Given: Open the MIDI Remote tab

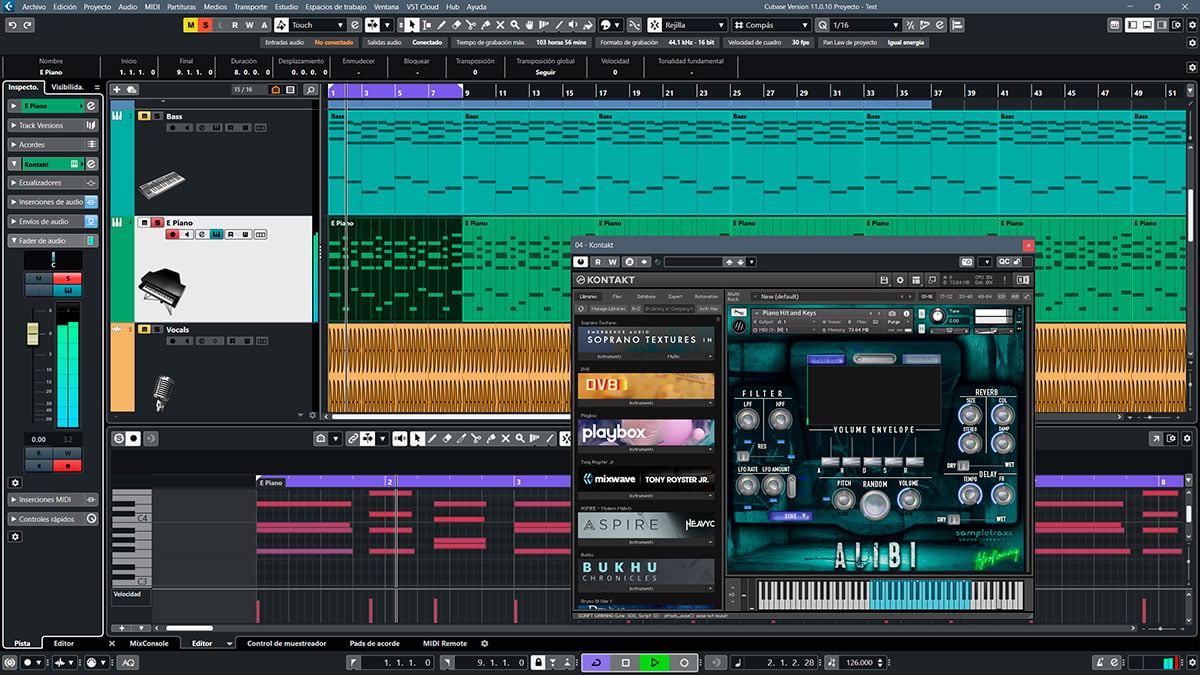Looking at the screenshot, I should coord(445,643).
